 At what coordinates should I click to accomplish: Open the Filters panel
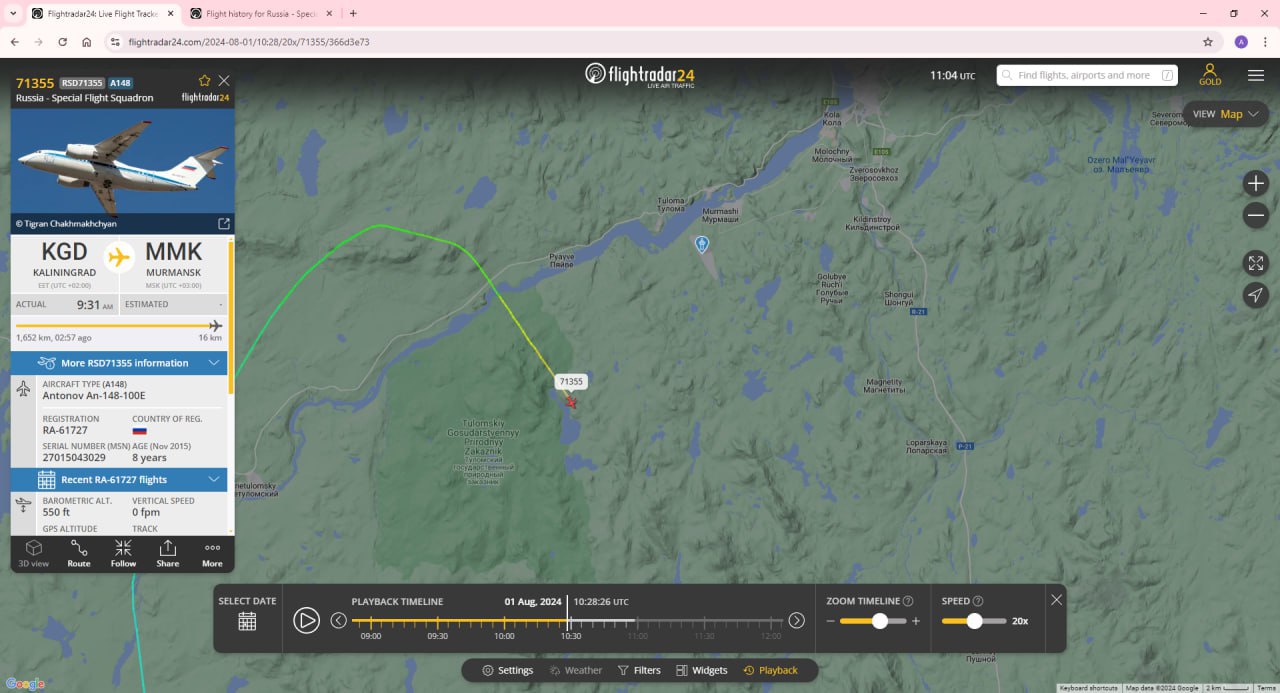coord(639,670)
